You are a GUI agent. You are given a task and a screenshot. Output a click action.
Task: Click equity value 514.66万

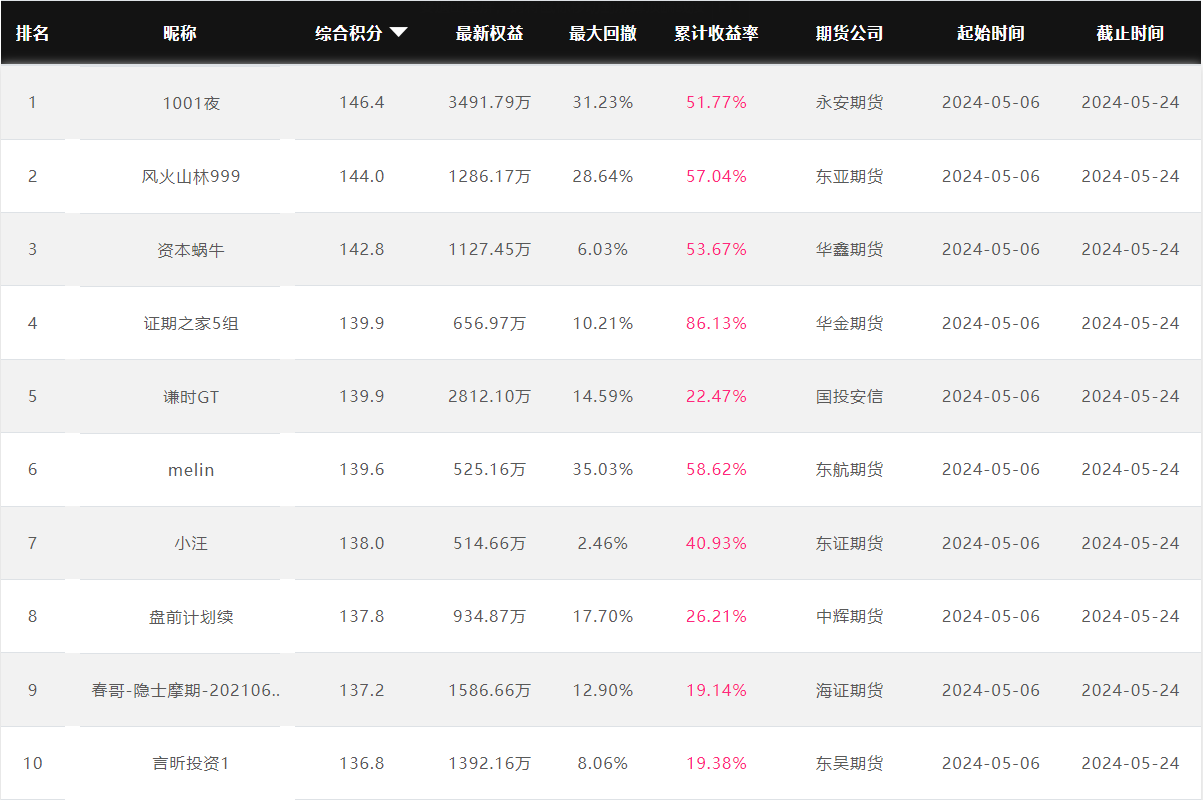point(489,543)
